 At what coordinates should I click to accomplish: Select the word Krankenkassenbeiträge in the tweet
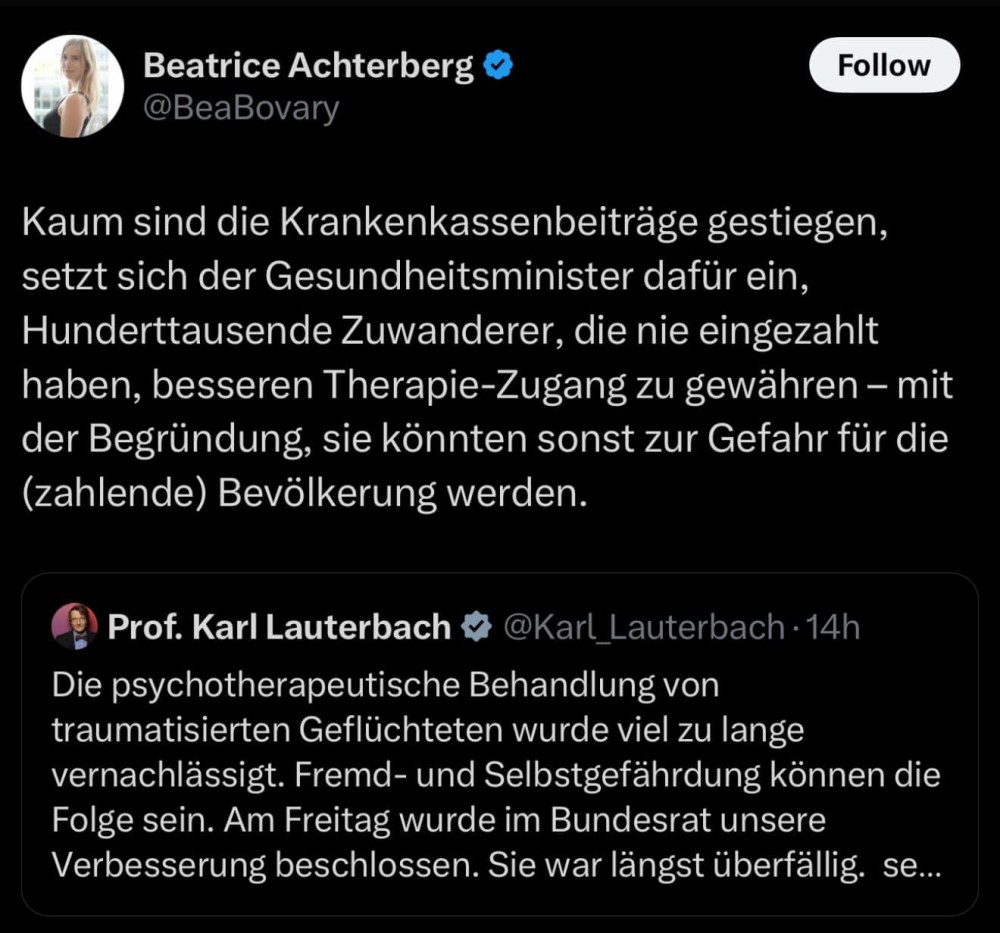489,223
